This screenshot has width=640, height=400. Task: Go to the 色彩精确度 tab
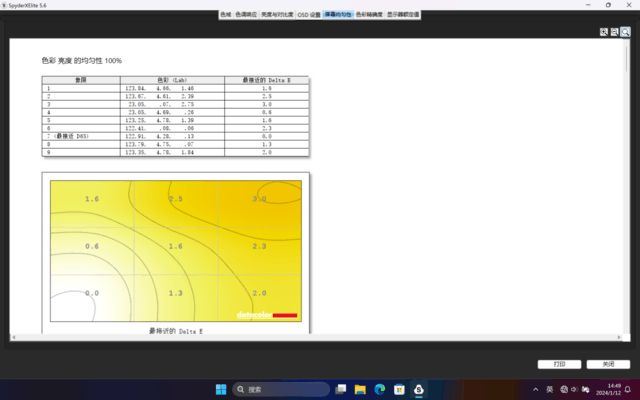coord(369,16)
